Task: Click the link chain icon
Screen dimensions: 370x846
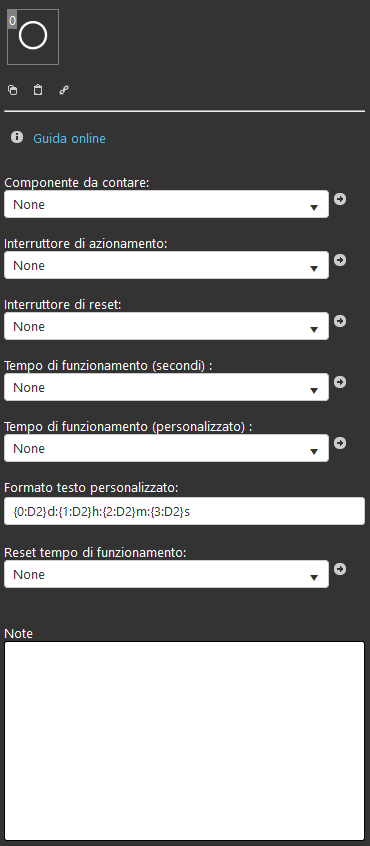Action: pos(64,90)
